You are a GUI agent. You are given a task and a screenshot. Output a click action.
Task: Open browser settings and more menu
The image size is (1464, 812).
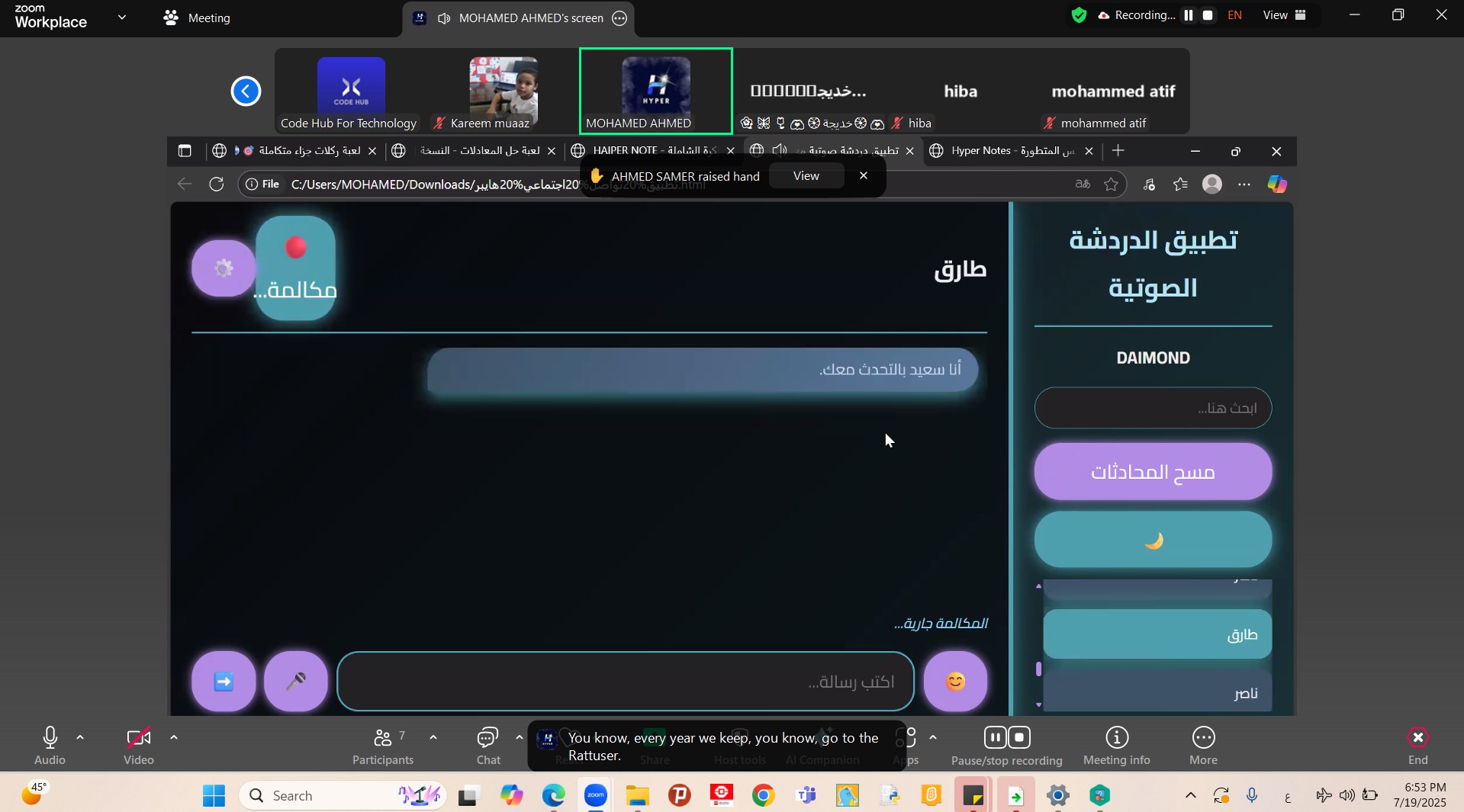1244,184
